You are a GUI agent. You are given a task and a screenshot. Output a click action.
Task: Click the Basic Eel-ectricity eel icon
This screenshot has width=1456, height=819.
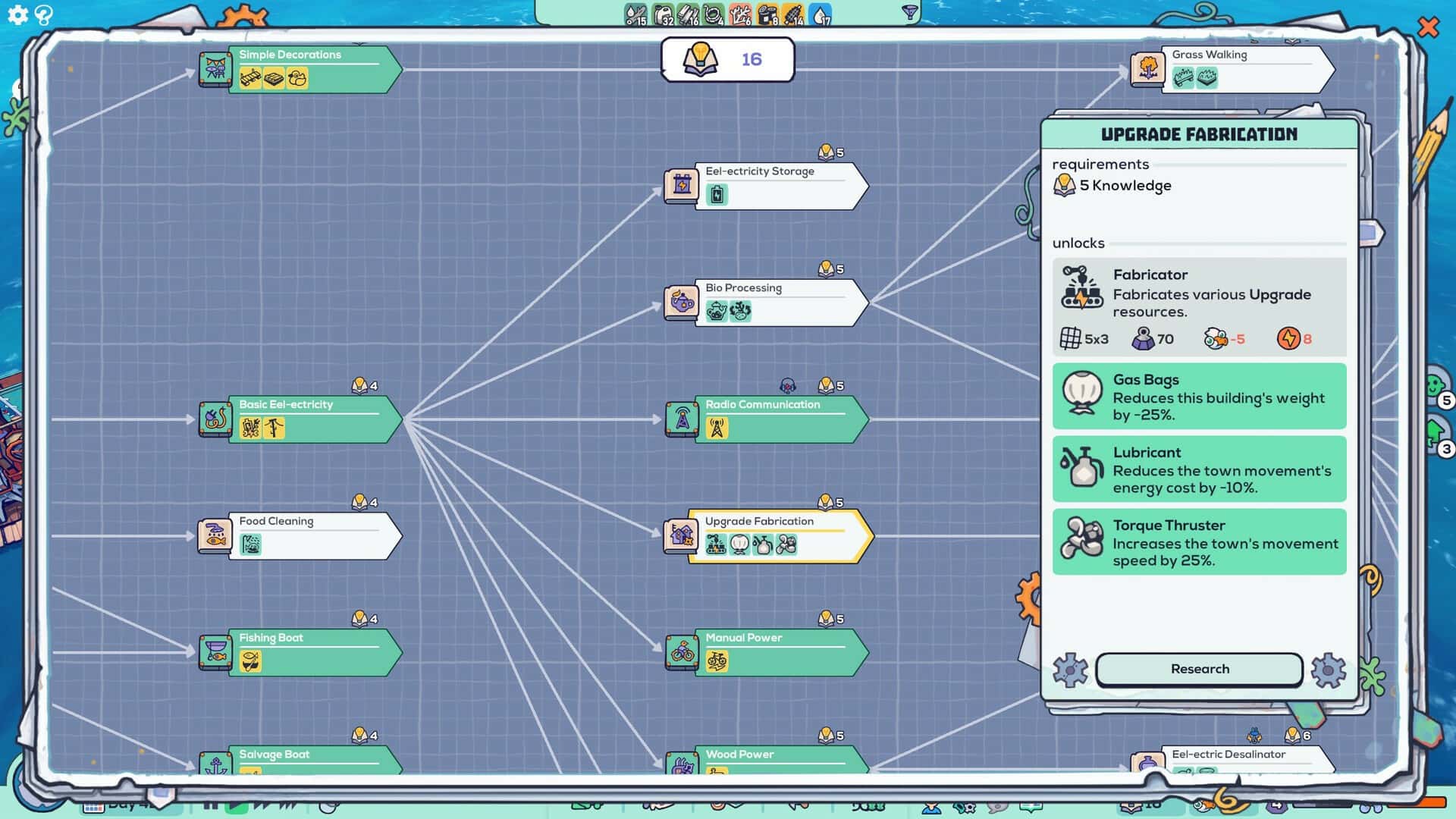click(x=215, y=419)
